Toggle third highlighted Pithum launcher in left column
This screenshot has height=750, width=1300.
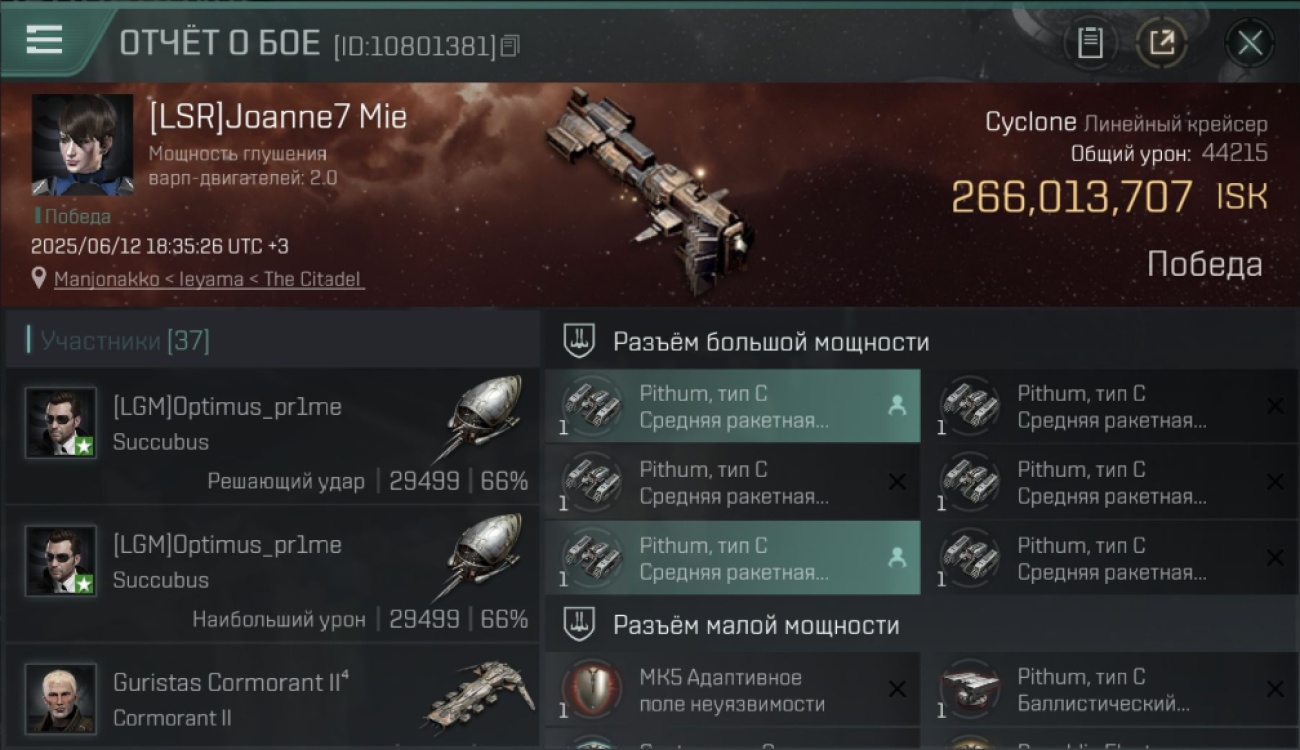(733, 558)
